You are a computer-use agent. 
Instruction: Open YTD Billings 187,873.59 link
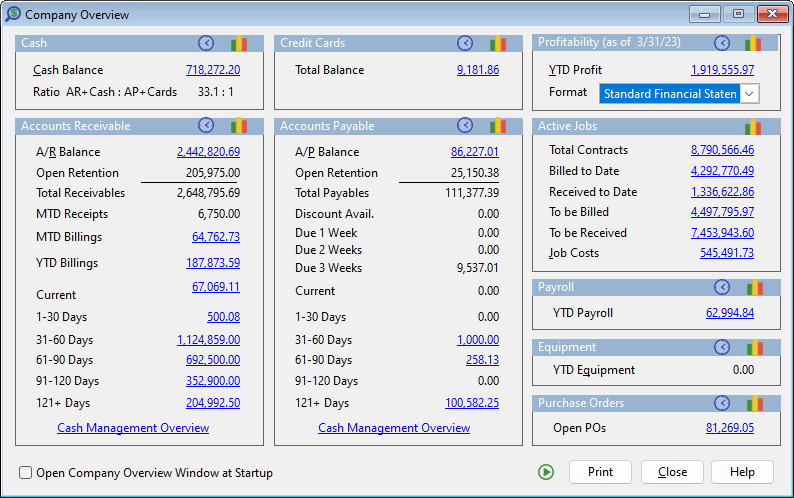[x=213, y=263]
